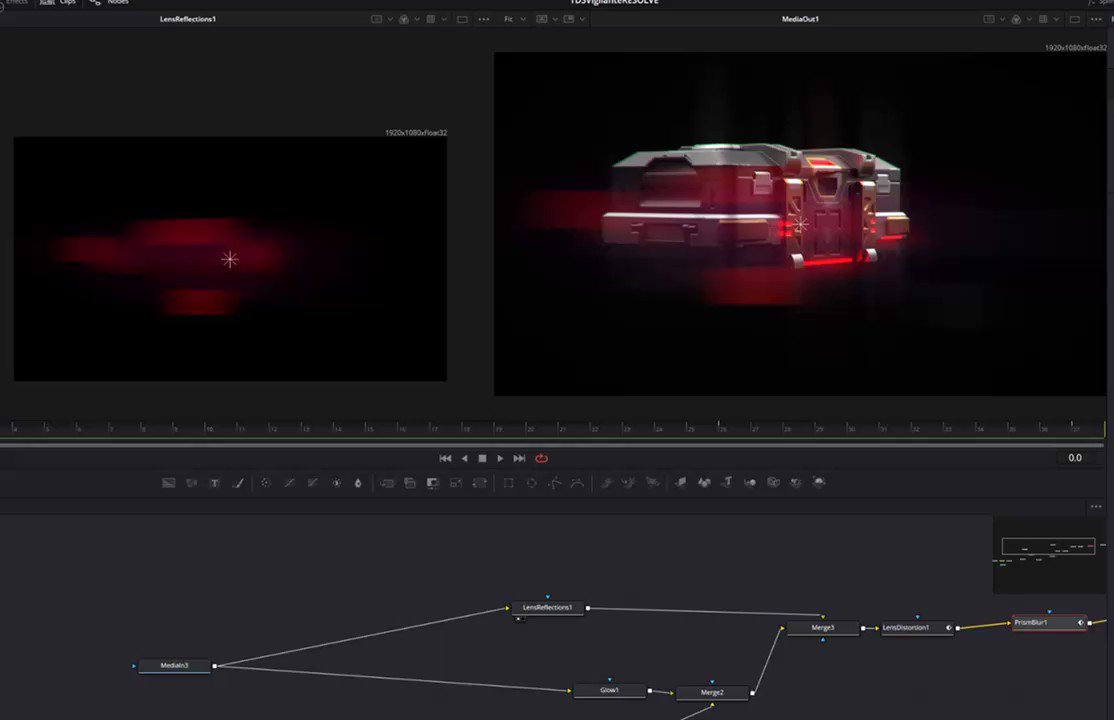The image size is (1114, 720).
Task: Add a Rectangle mask node
Action: 508,483
